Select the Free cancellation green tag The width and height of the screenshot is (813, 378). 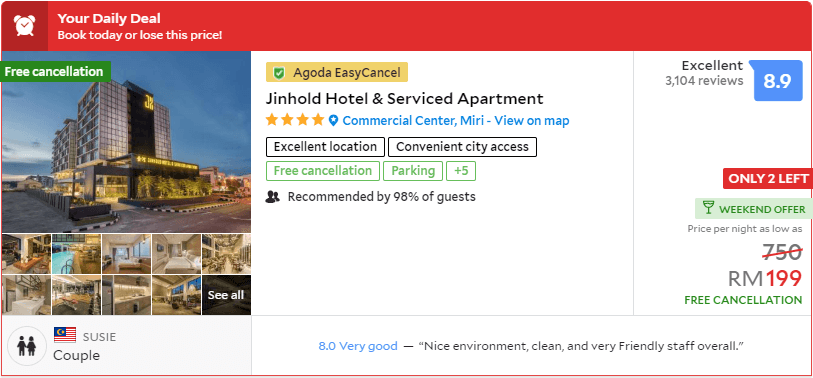click(x=323, y=171)
